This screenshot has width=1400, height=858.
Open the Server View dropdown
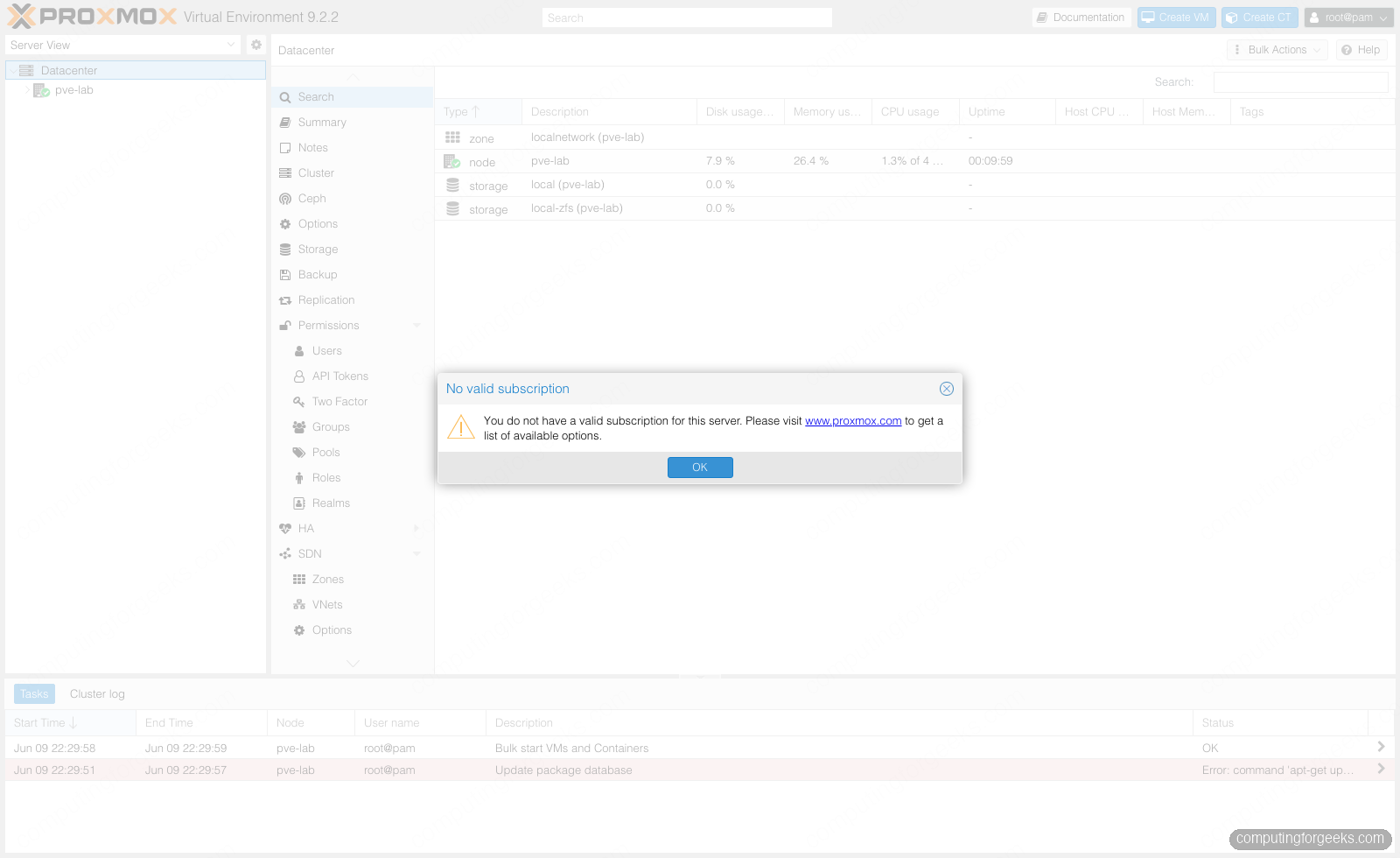(122, 45)
